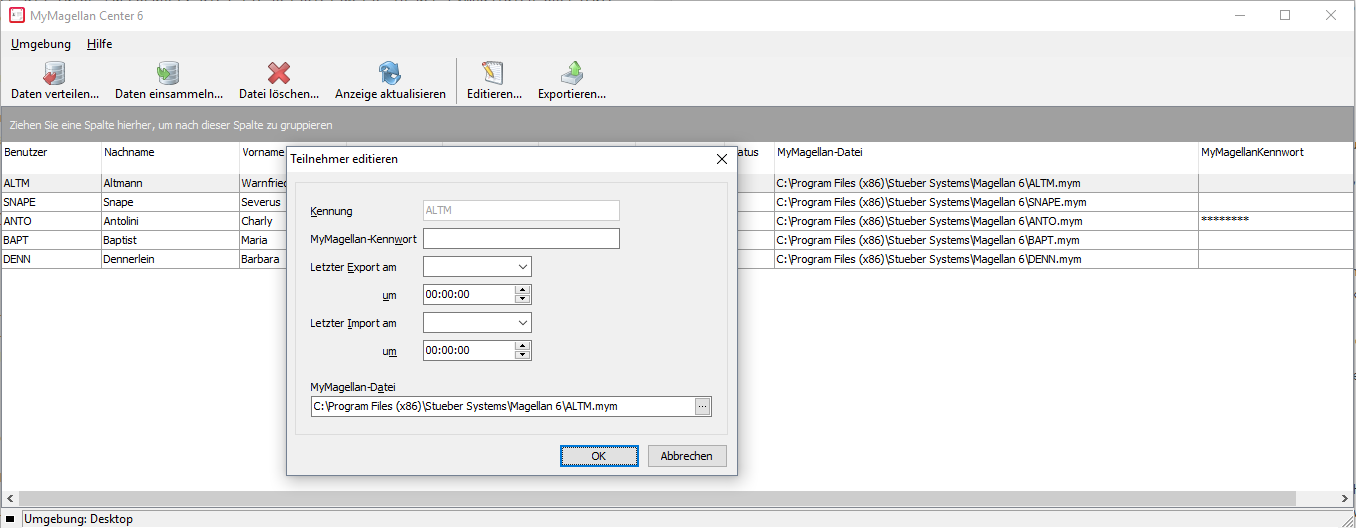Screen dimensions: 1356x528
Task: Click the Daten verteilen toolbar icon
Action: [54, 73]
